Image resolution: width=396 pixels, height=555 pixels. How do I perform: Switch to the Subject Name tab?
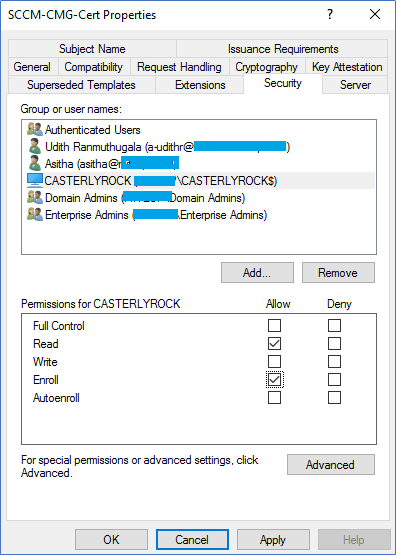(92, 48)
